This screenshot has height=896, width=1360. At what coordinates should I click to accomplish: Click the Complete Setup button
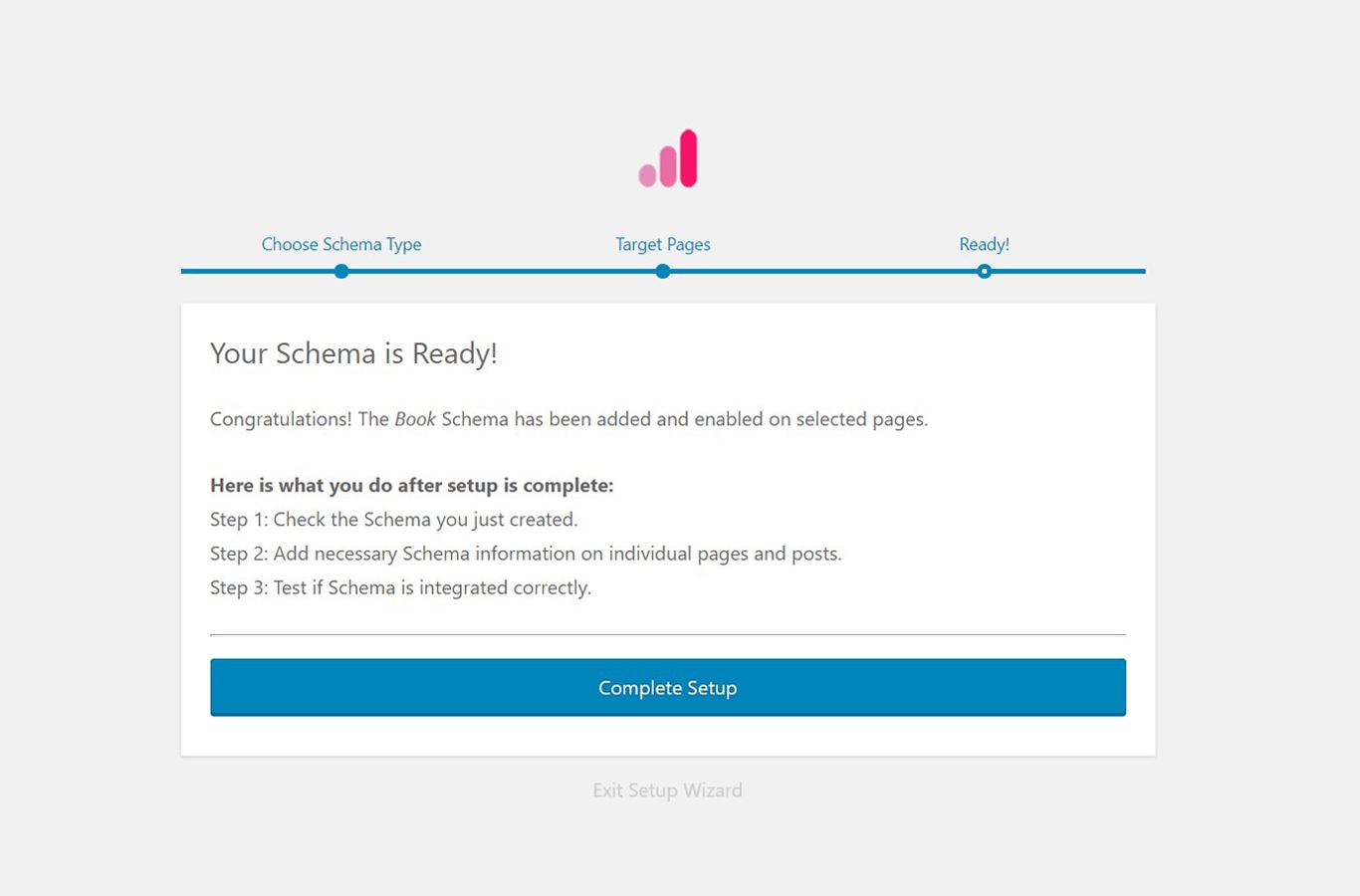tap(667, 687)
